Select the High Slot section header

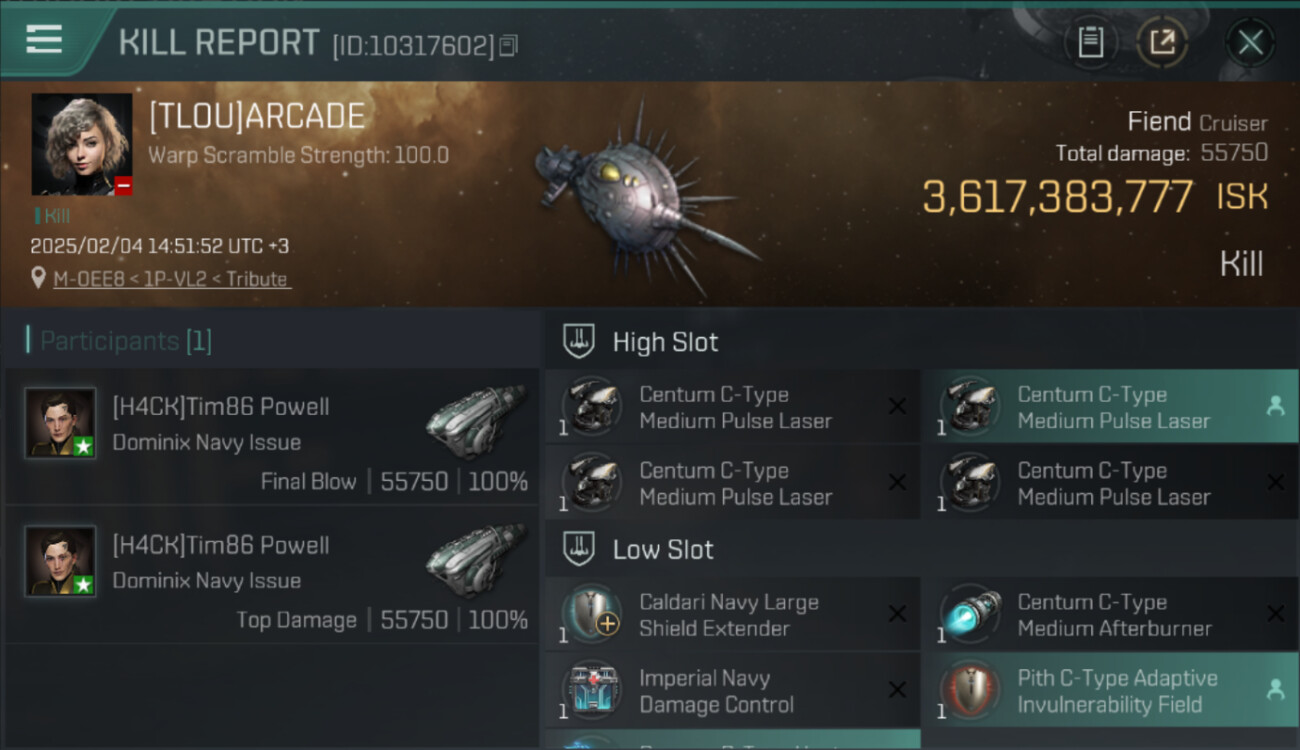pos(665,342)
